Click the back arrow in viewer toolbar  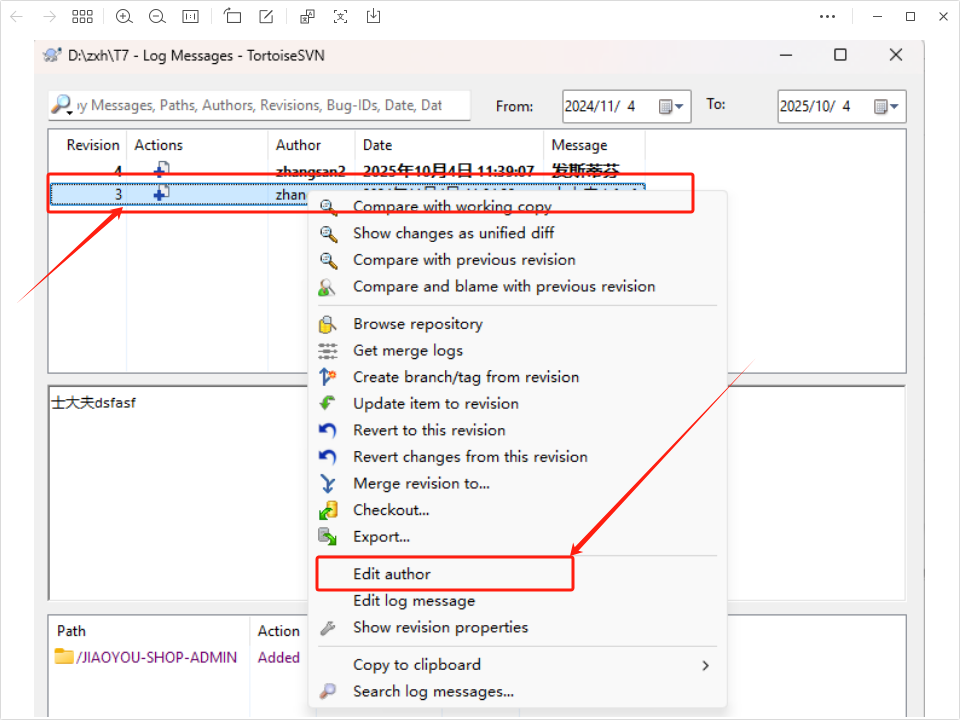click(x=17, y=17)
